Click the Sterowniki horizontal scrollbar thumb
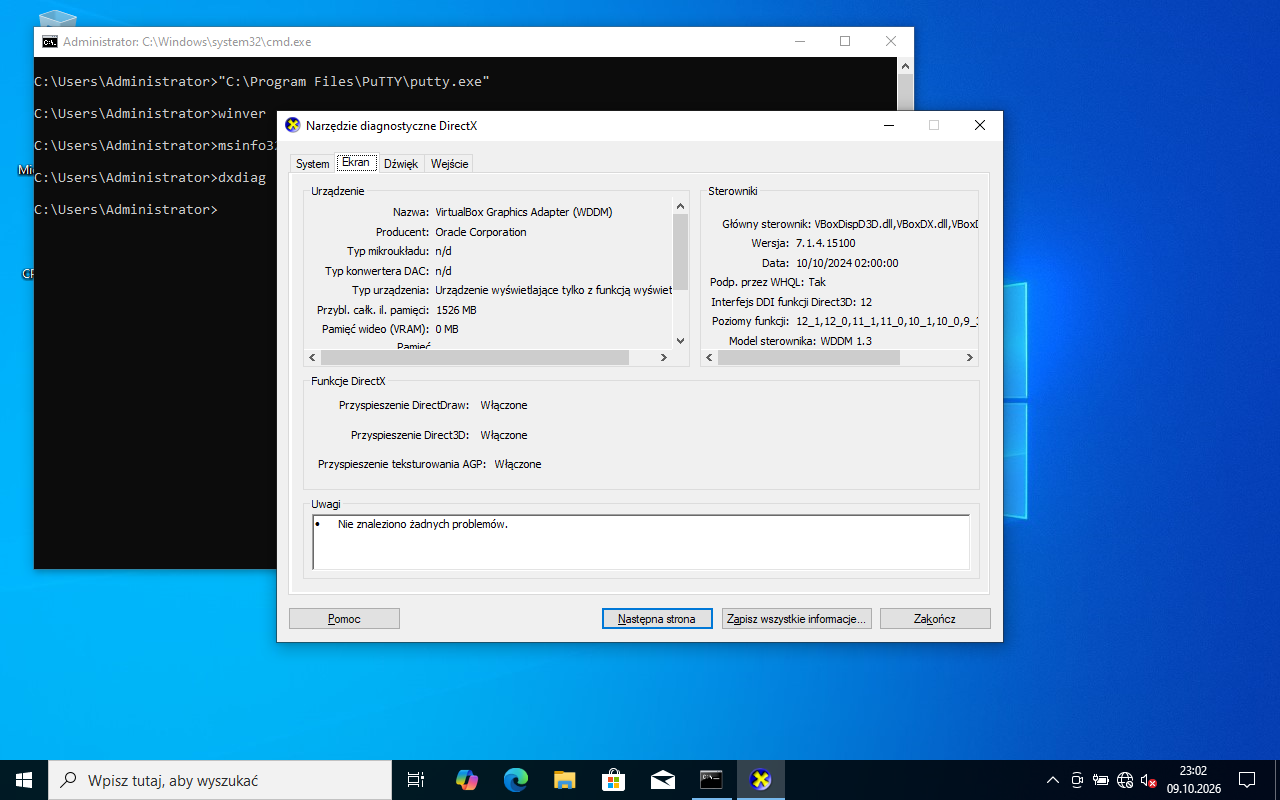 pyautogui.click(x=809, y=357)
